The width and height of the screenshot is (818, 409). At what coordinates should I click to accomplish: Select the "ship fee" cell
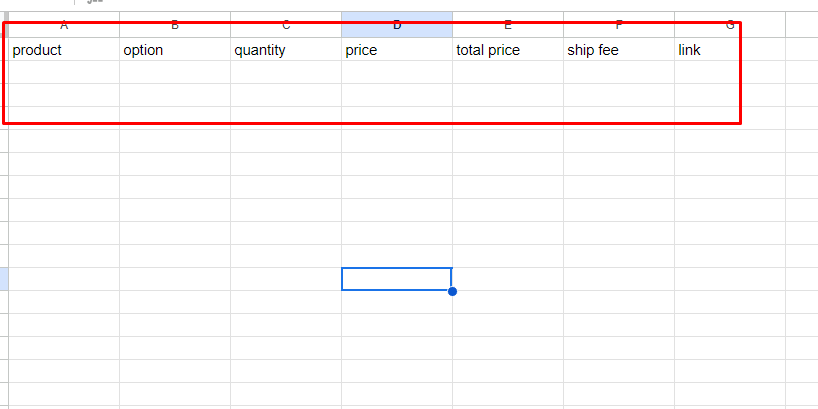click(x=619, y=50)
